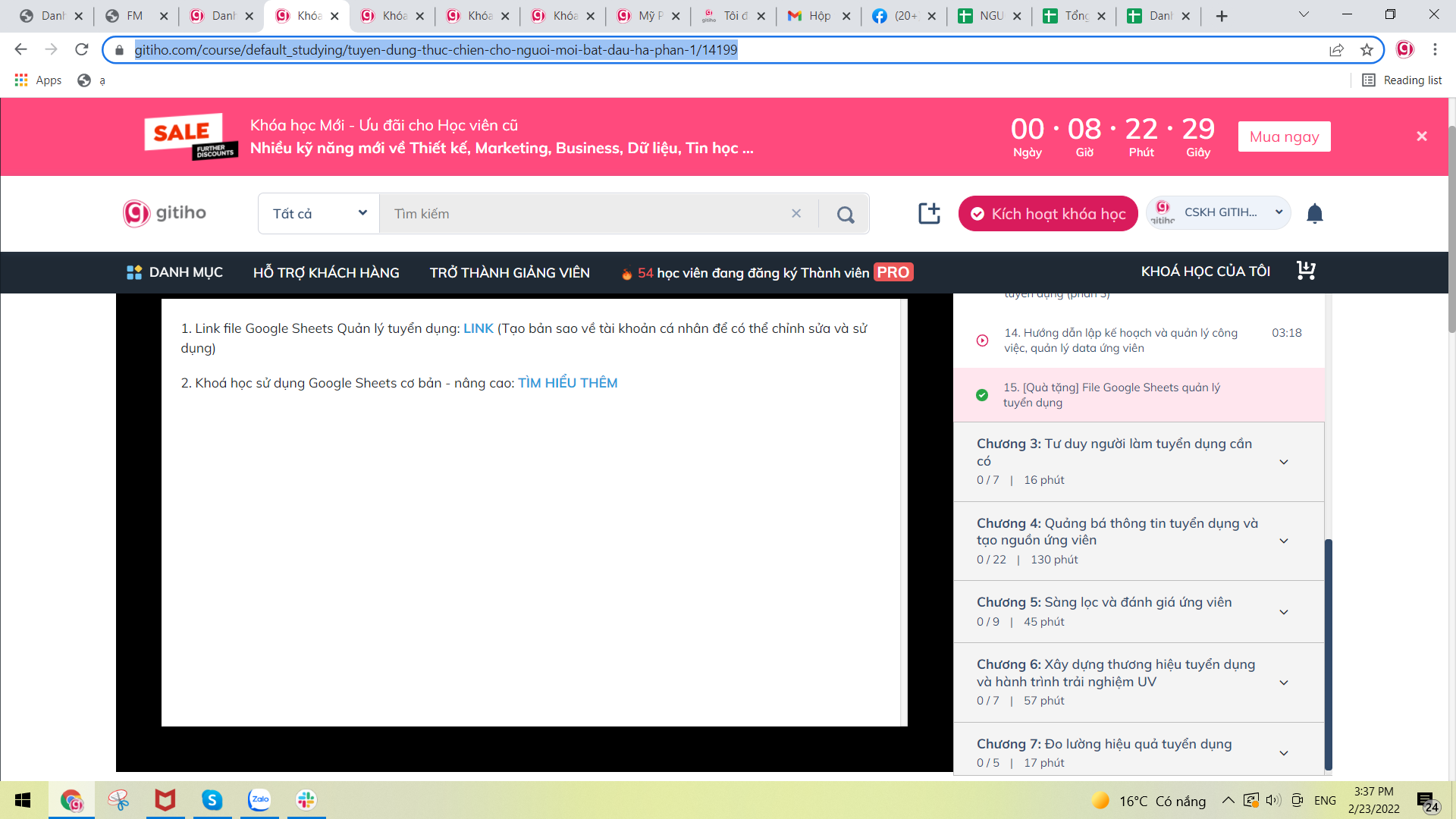Click the course sidebar scrollbar
Viewport: 1456px width, 819px height.
(x=1329, y=654)
